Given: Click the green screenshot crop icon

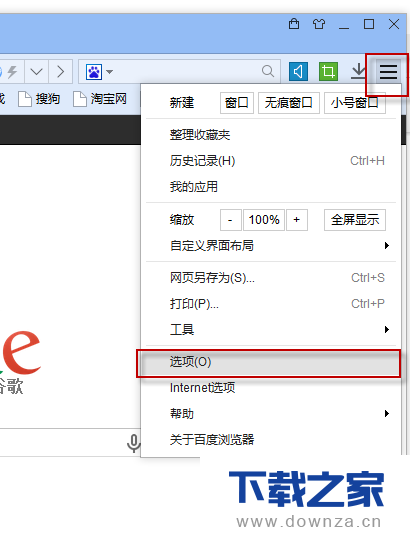Looking at the screenshot, I should (328, 72).
